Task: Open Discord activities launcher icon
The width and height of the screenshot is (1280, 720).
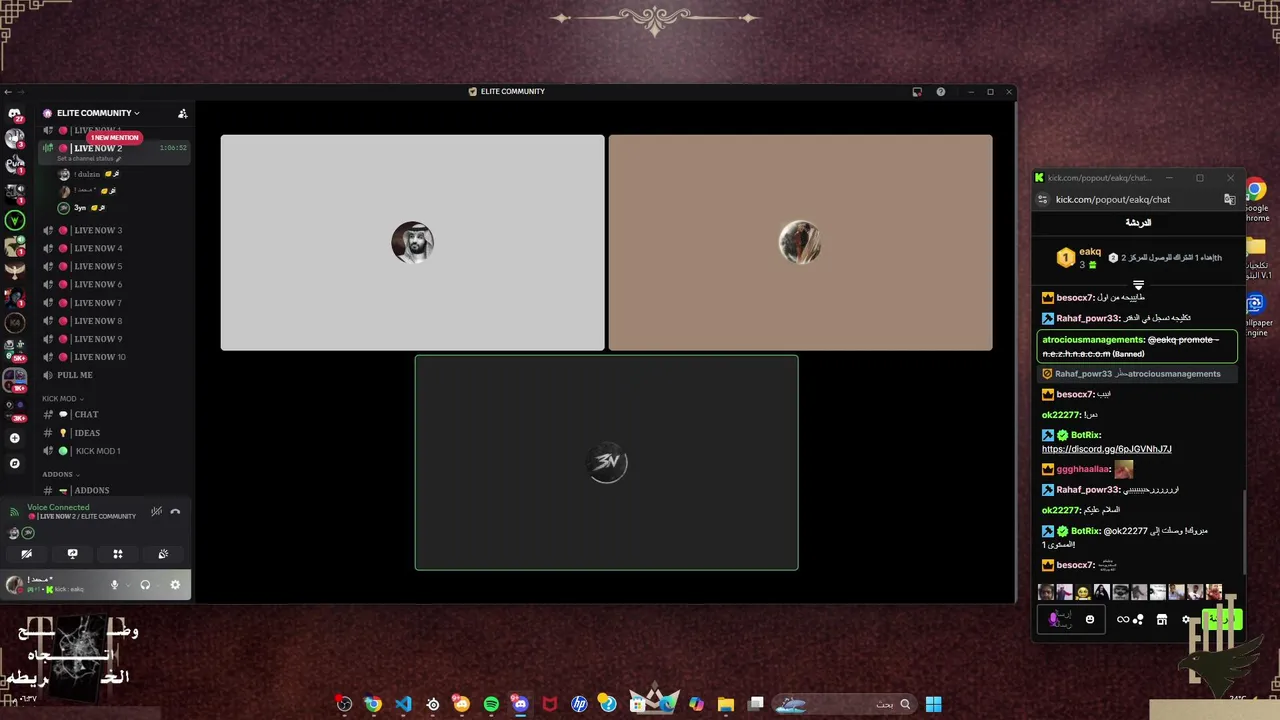Action: point(118,553)
